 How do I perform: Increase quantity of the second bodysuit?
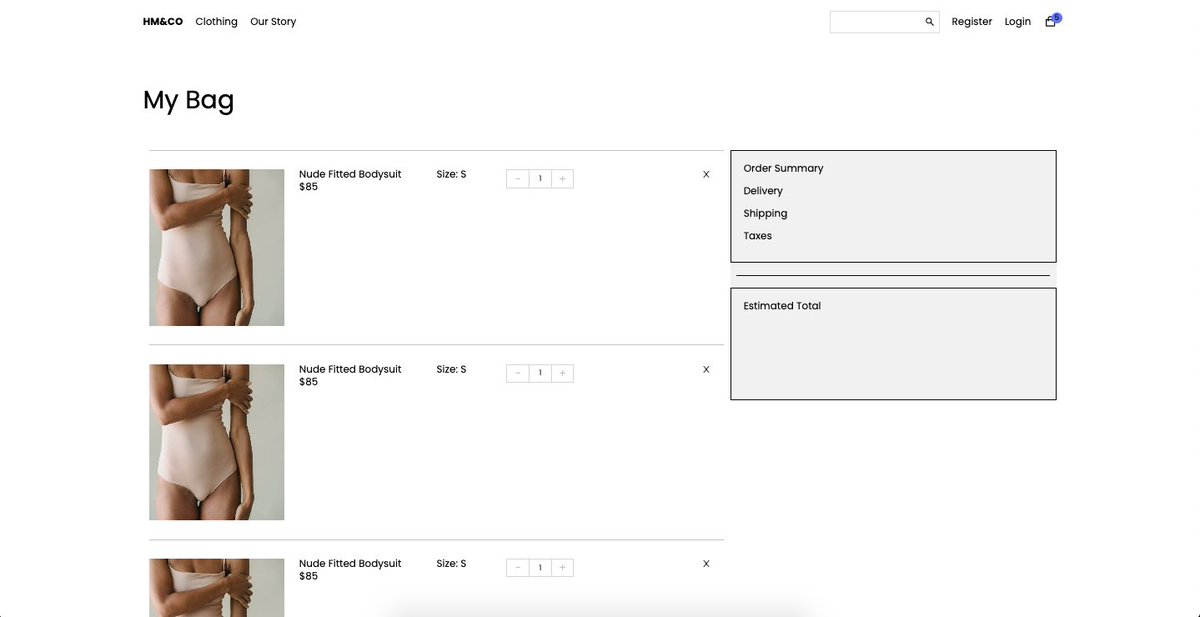click(x=562, y=373)
